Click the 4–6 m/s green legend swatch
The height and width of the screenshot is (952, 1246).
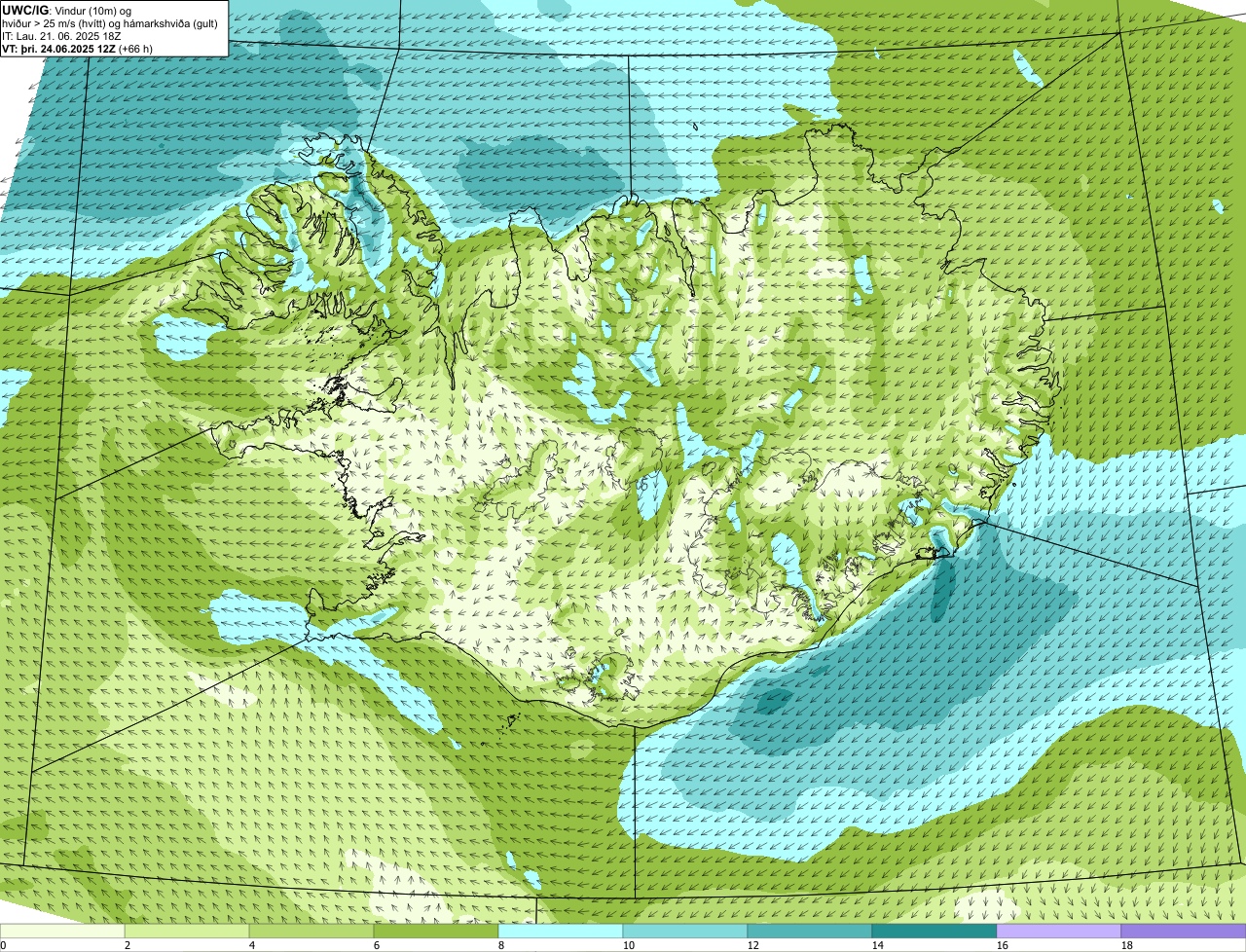[311, 931]
